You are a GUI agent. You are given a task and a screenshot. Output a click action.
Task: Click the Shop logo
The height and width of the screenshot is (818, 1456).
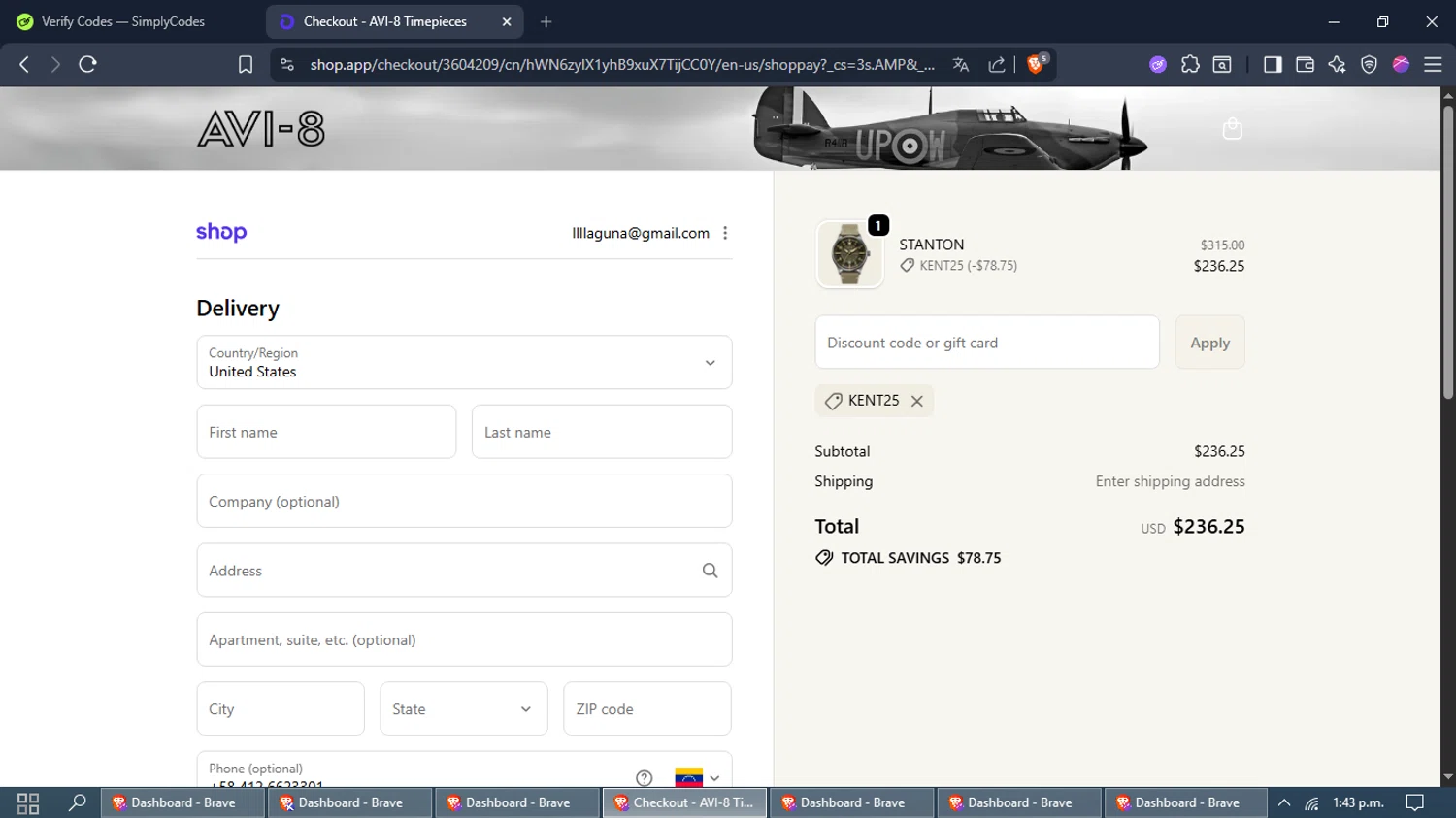point(221,232)
